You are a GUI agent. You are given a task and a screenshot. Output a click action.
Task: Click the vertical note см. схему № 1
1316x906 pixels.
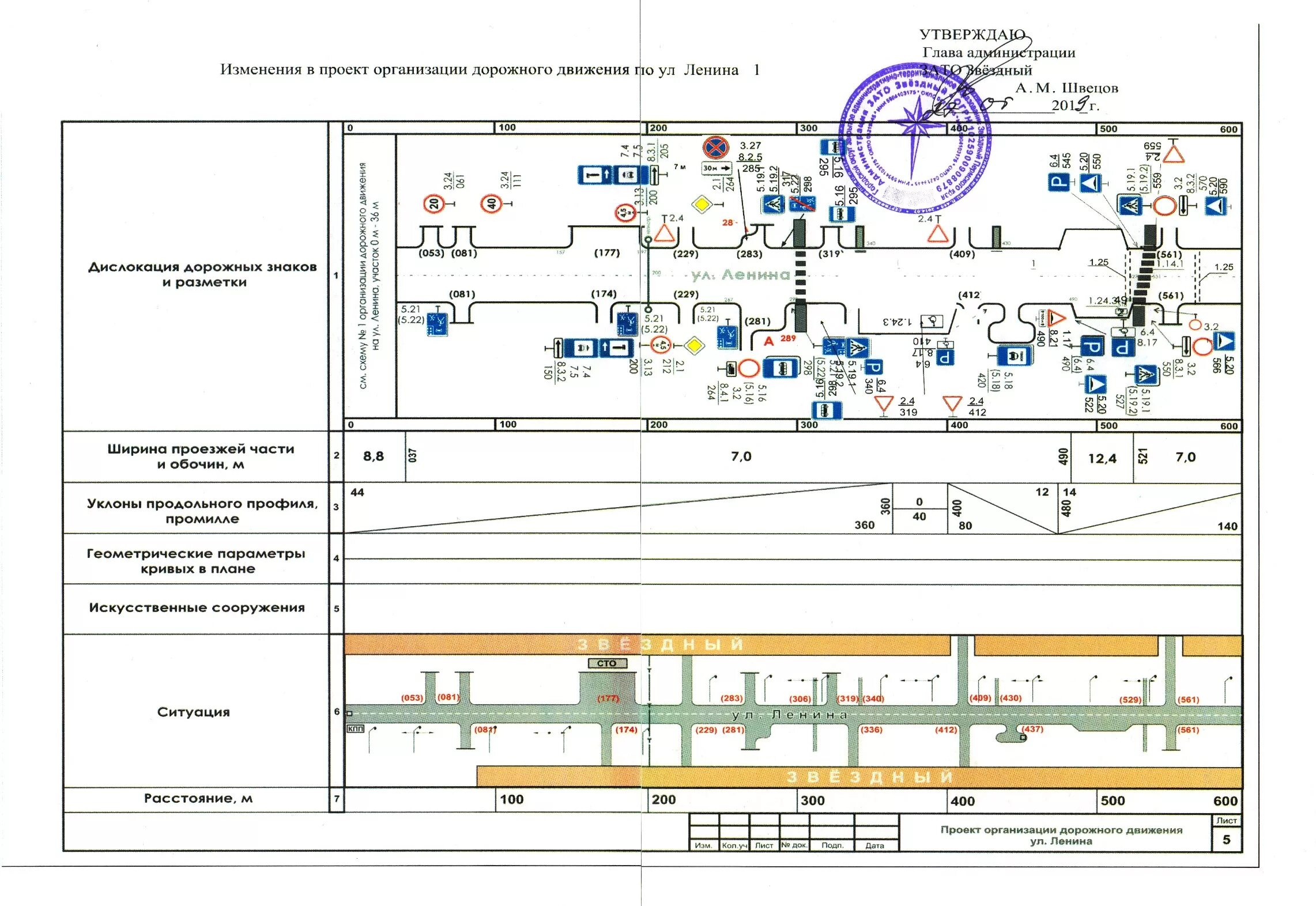(x=369, y=275)
